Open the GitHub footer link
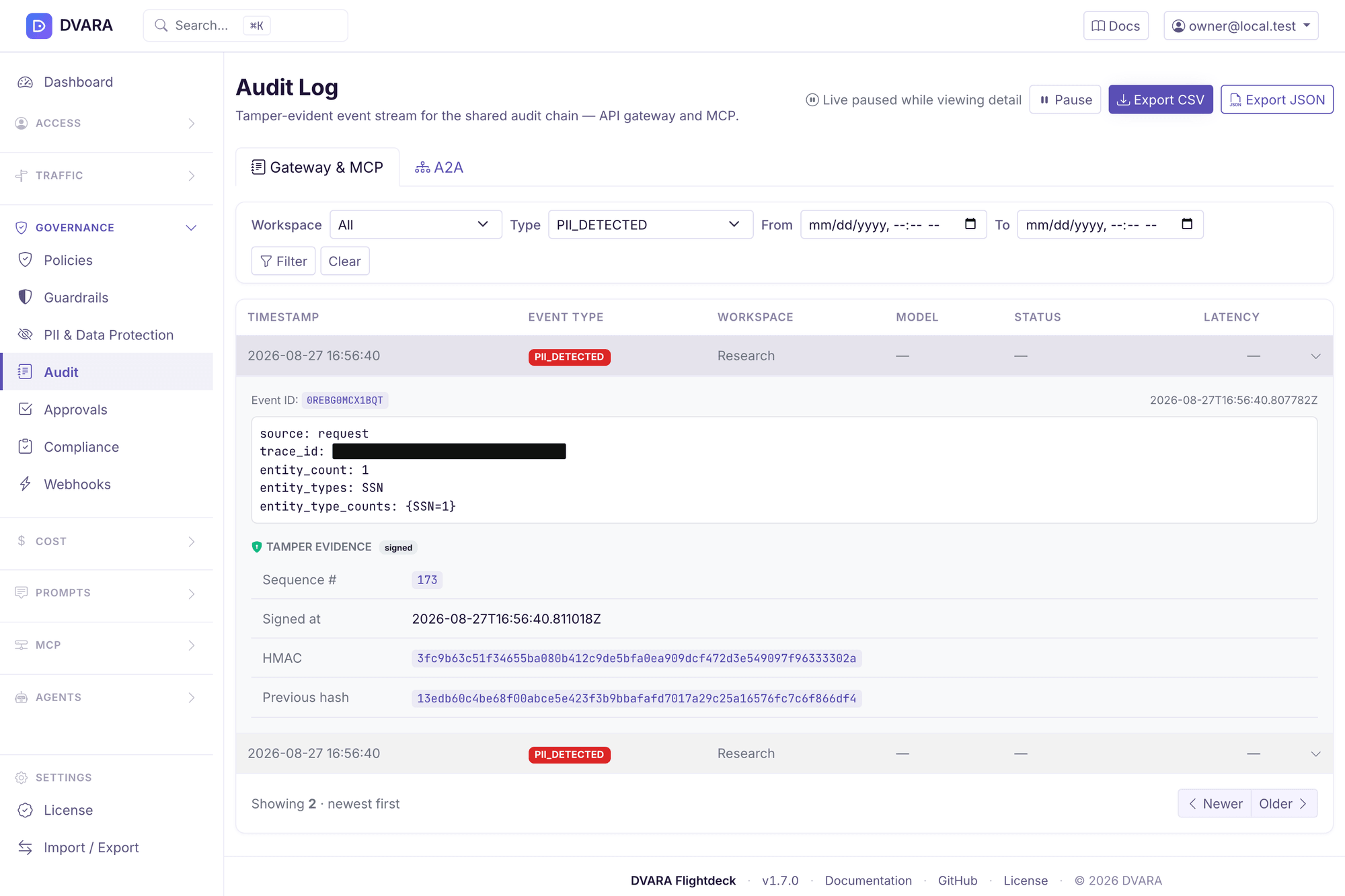The height and width of the screenshot is (896, 1345). (958, 881)
